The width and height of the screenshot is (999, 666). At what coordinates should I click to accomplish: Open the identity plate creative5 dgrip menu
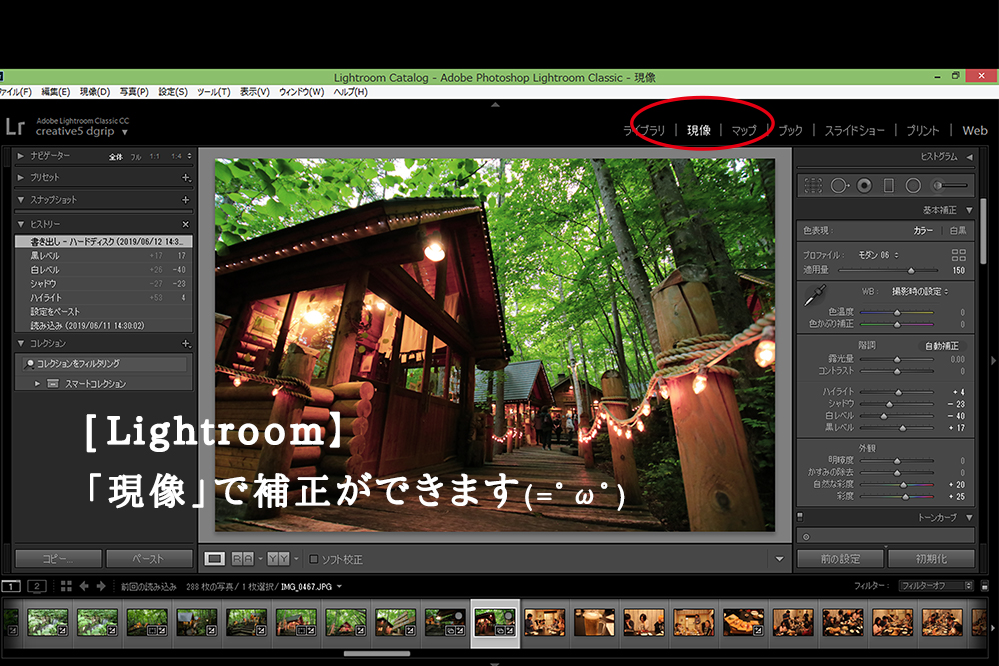point(82,131)
